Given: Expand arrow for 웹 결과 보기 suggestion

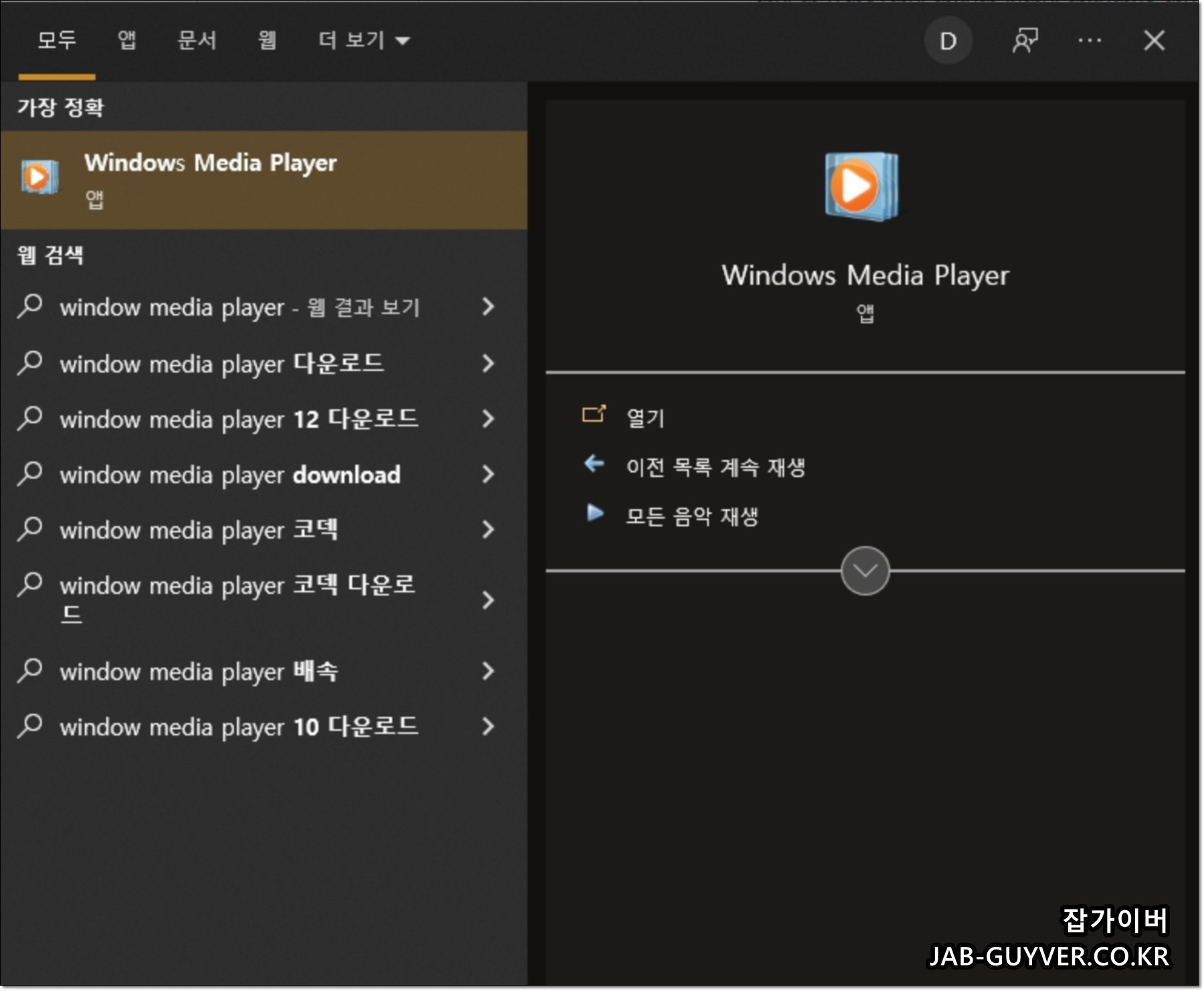Looking at the screenshot, I should [x=488, y=307].
